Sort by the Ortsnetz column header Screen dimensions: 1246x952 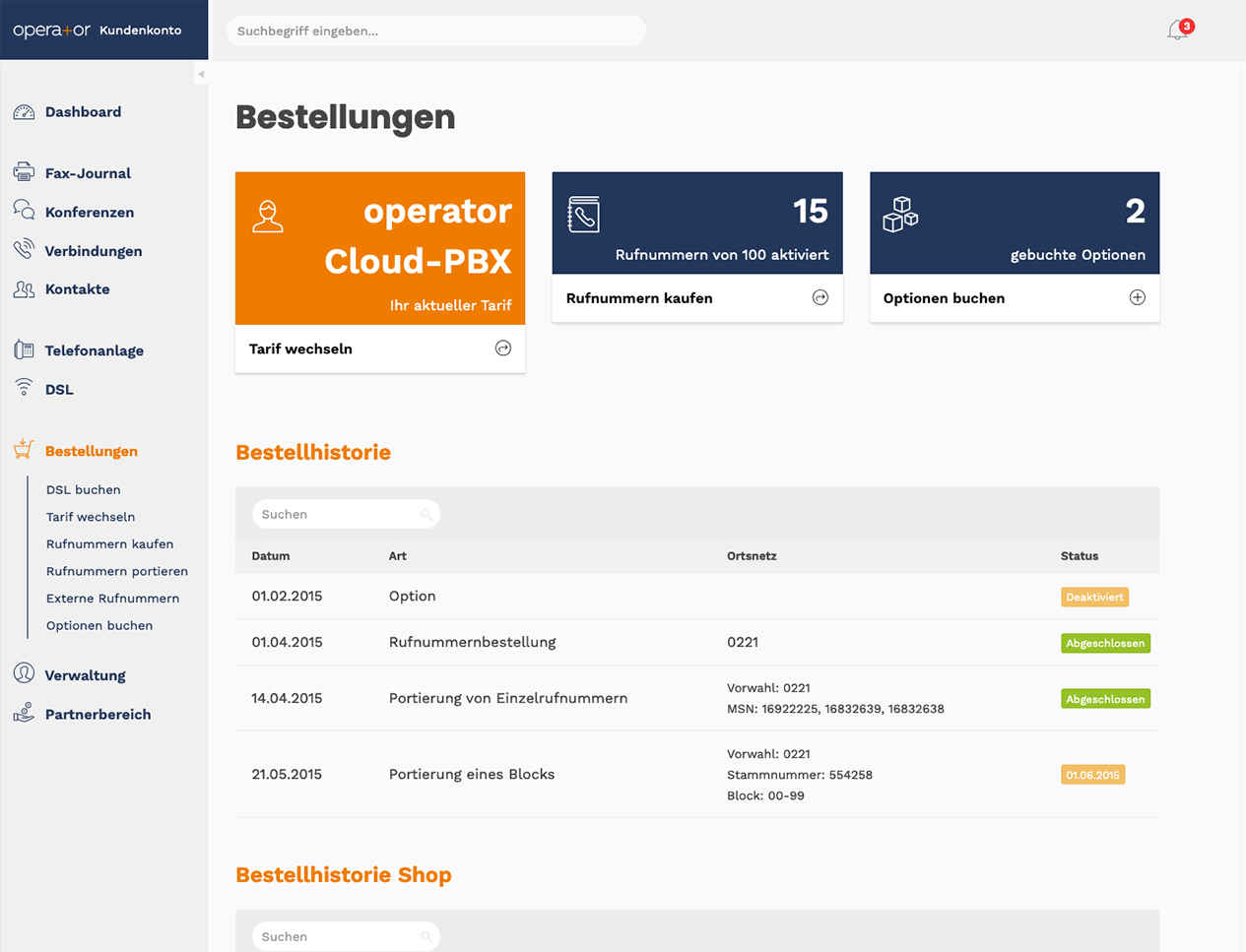point(752,556)
